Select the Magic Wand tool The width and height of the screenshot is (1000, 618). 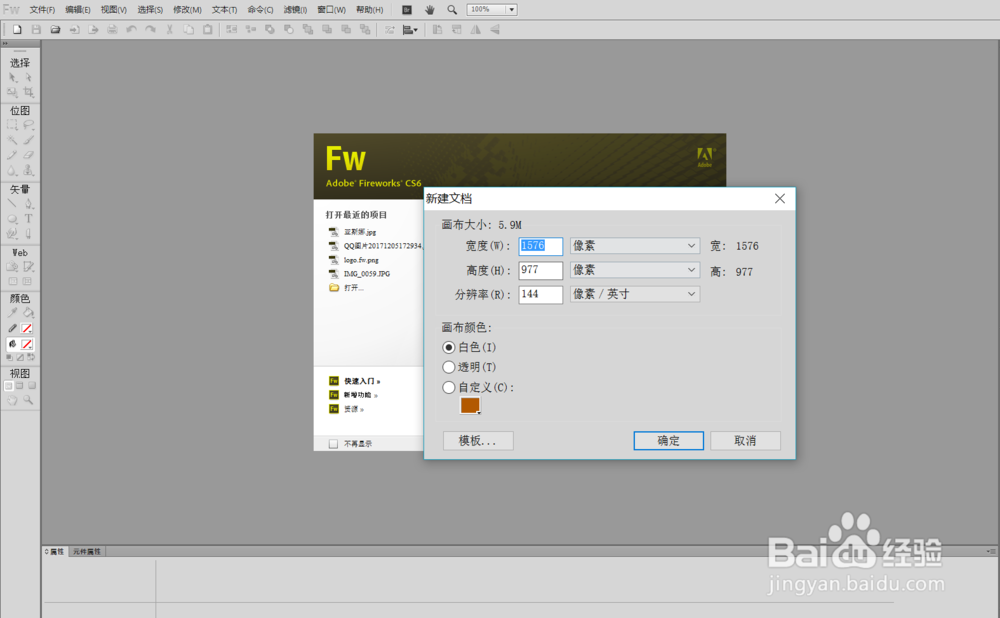point(12,140)
